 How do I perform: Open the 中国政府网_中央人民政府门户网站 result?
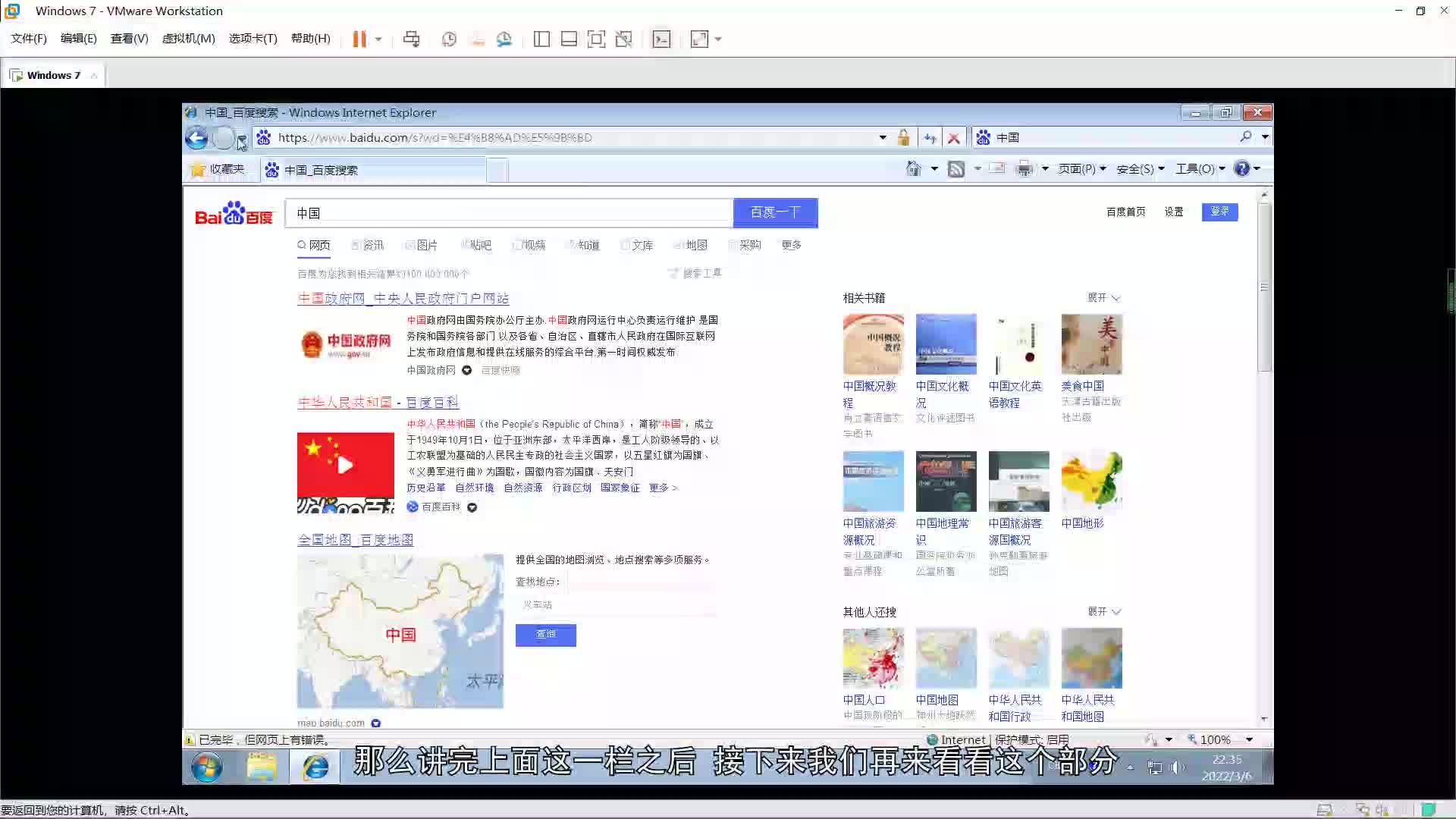(x=403, y=299)
